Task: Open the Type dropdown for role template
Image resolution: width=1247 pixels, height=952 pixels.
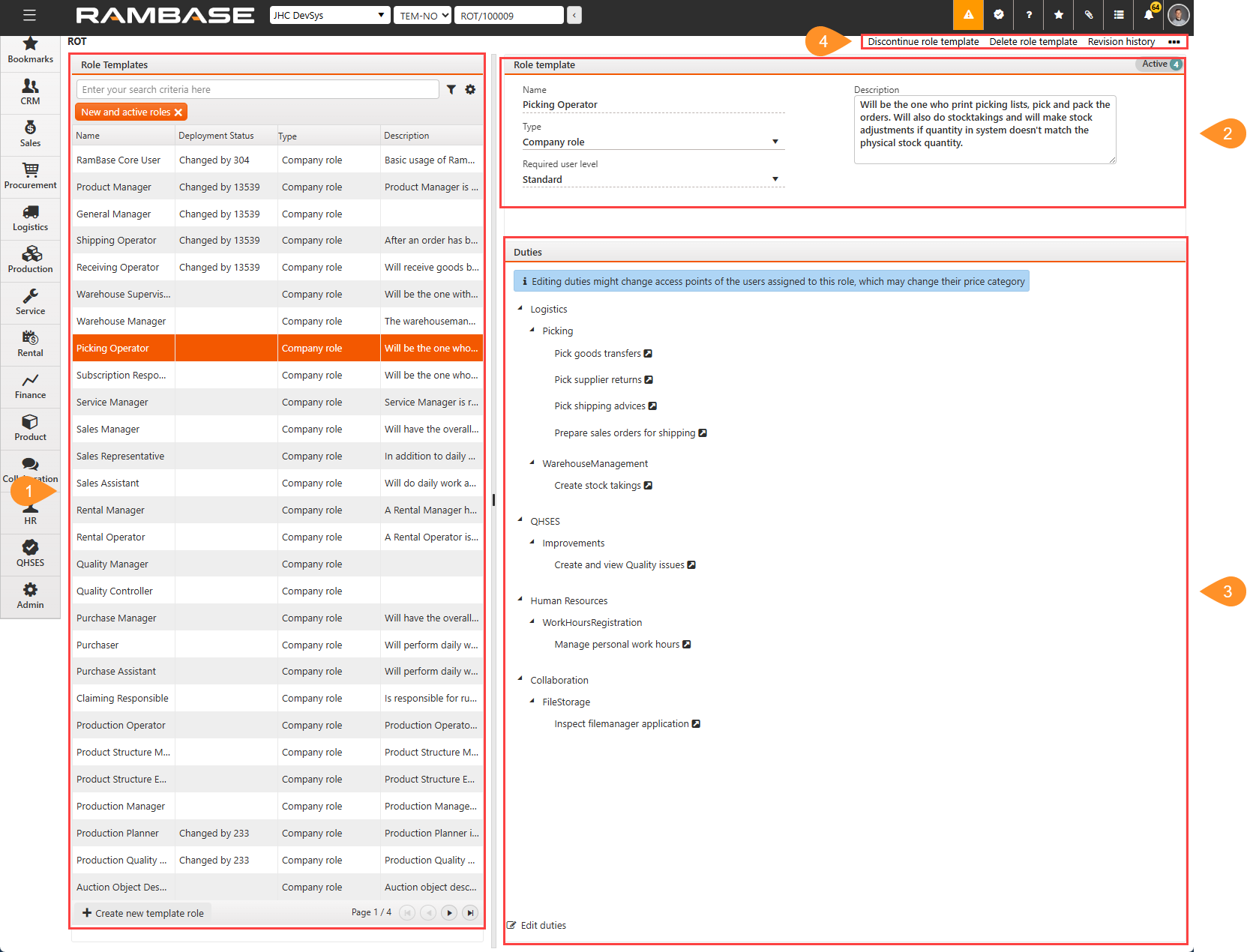Action: click(775, 142)
